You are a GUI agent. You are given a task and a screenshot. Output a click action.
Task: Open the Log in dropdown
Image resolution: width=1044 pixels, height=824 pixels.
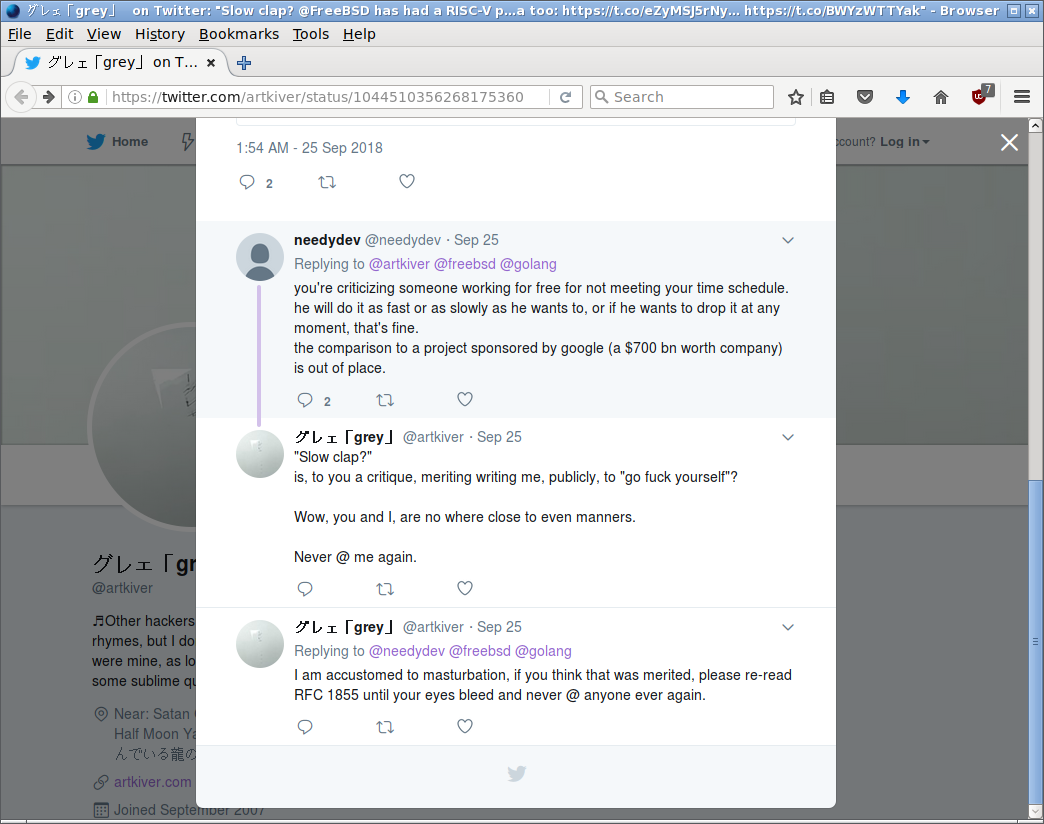pos(904,142)
